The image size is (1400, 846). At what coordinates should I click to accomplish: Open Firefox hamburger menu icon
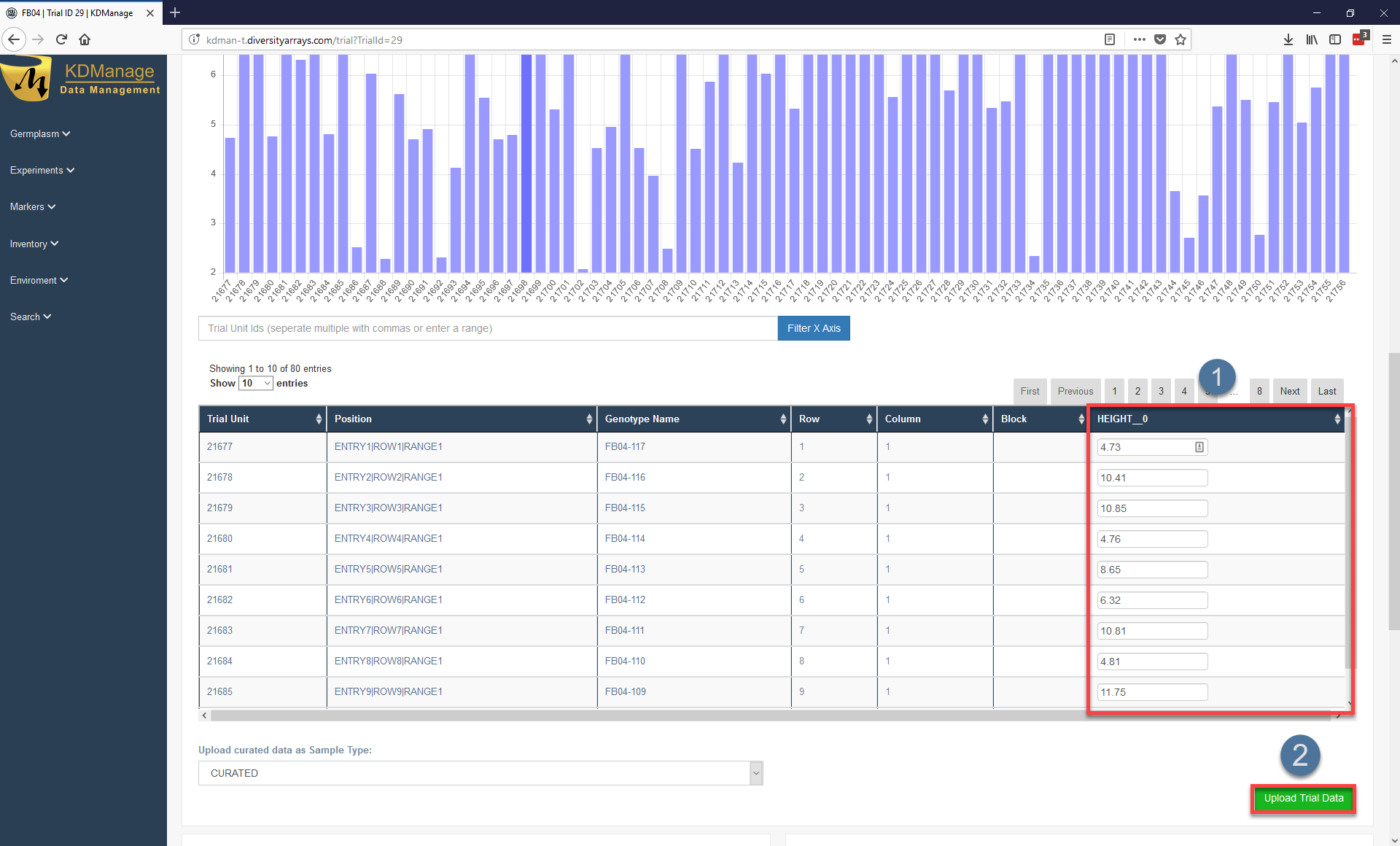pyautogui.click(x=1386, y=39)
